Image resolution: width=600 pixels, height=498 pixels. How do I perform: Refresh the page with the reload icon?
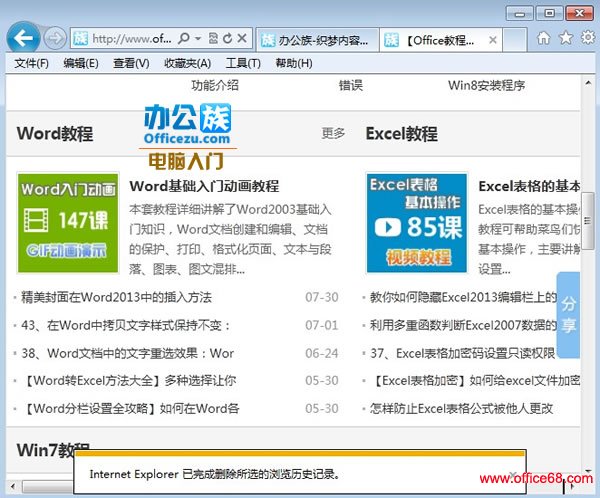pos(228,38)
